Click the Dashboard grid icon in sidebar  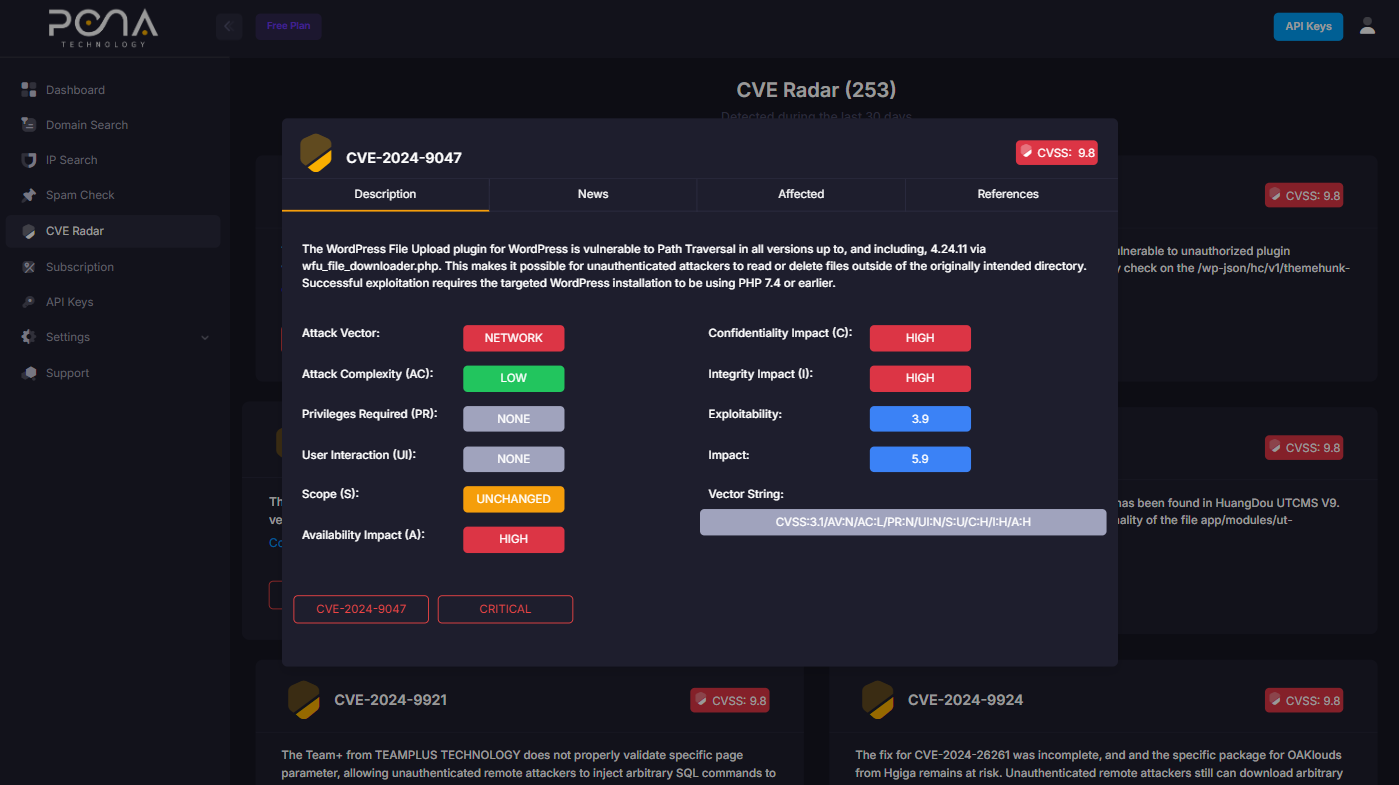pyautogui.click(x=29, y=90)
